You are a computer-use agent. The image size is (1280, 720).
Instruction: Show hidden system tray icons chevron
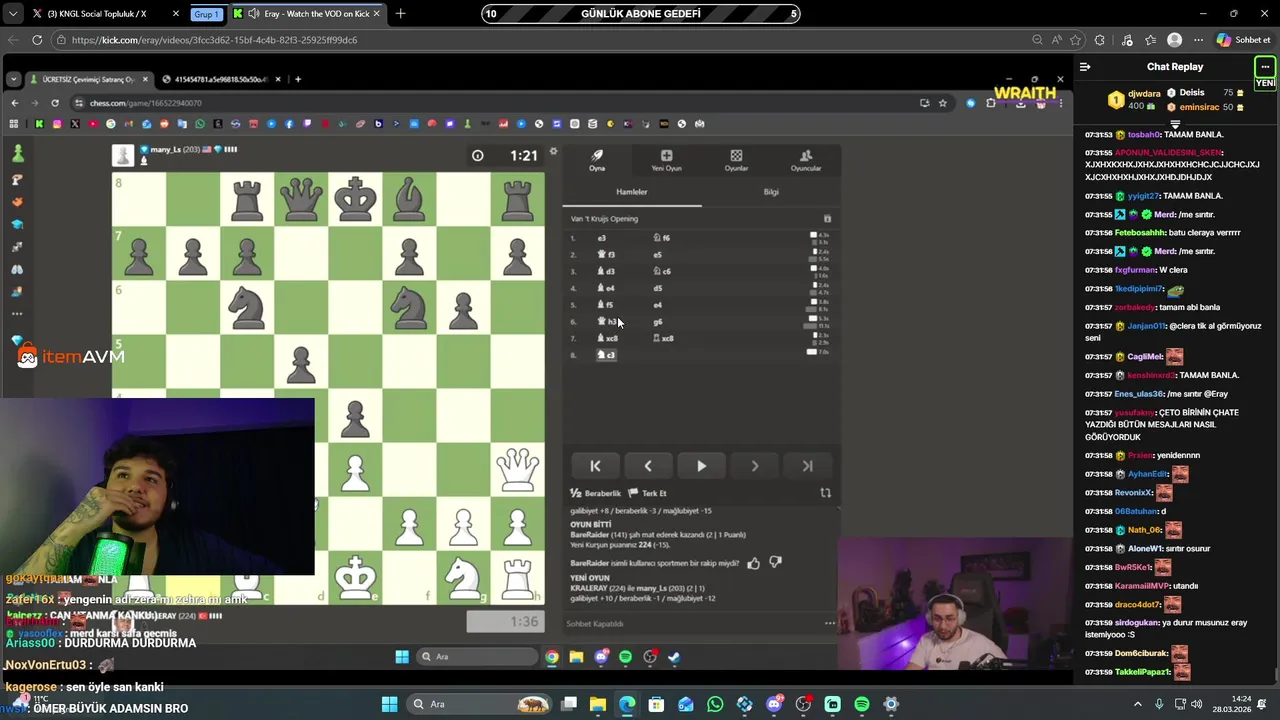pyautogui.click(x=1138, y=704)
